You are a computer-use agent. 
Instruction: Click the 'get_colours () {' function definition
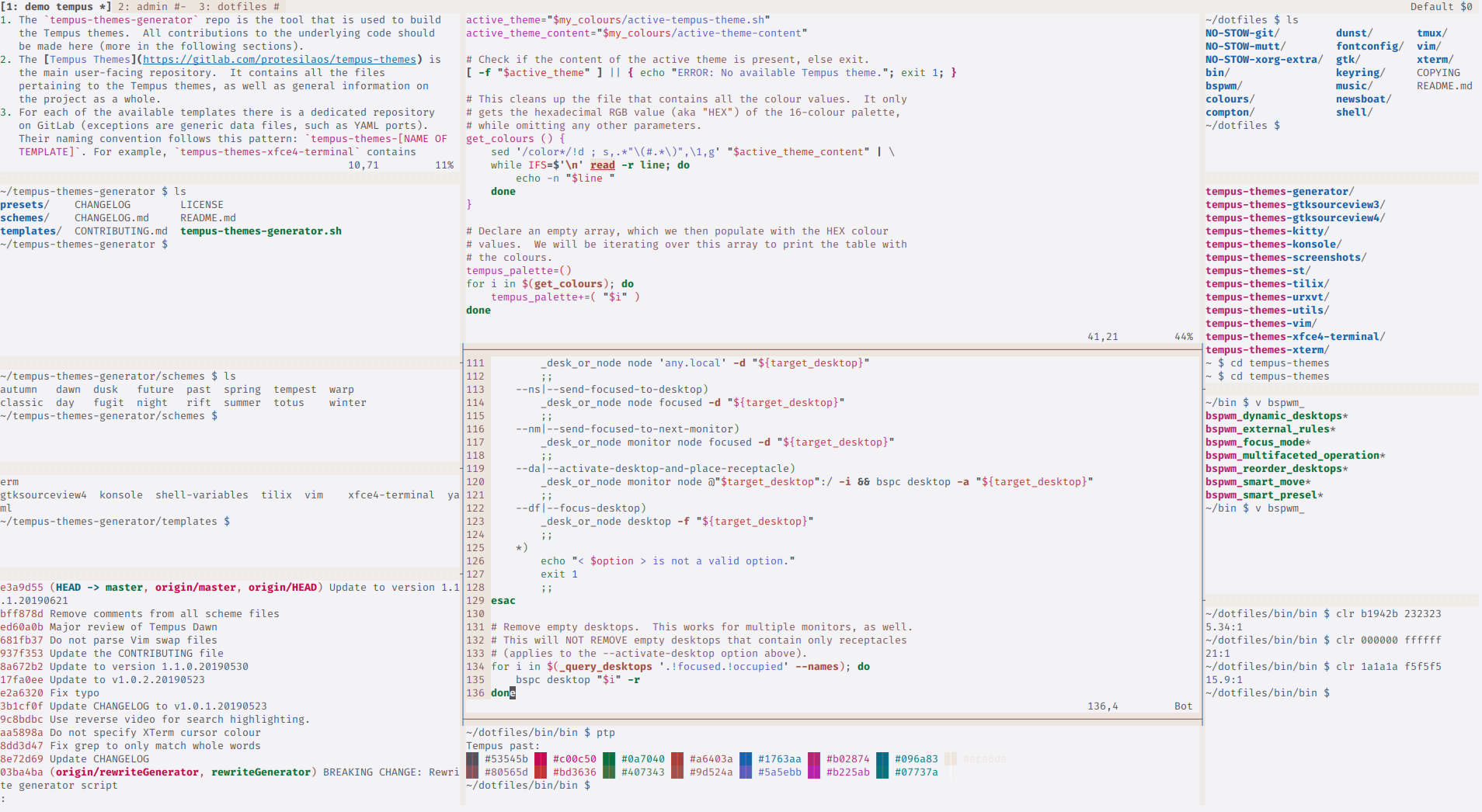click(516, 139)
